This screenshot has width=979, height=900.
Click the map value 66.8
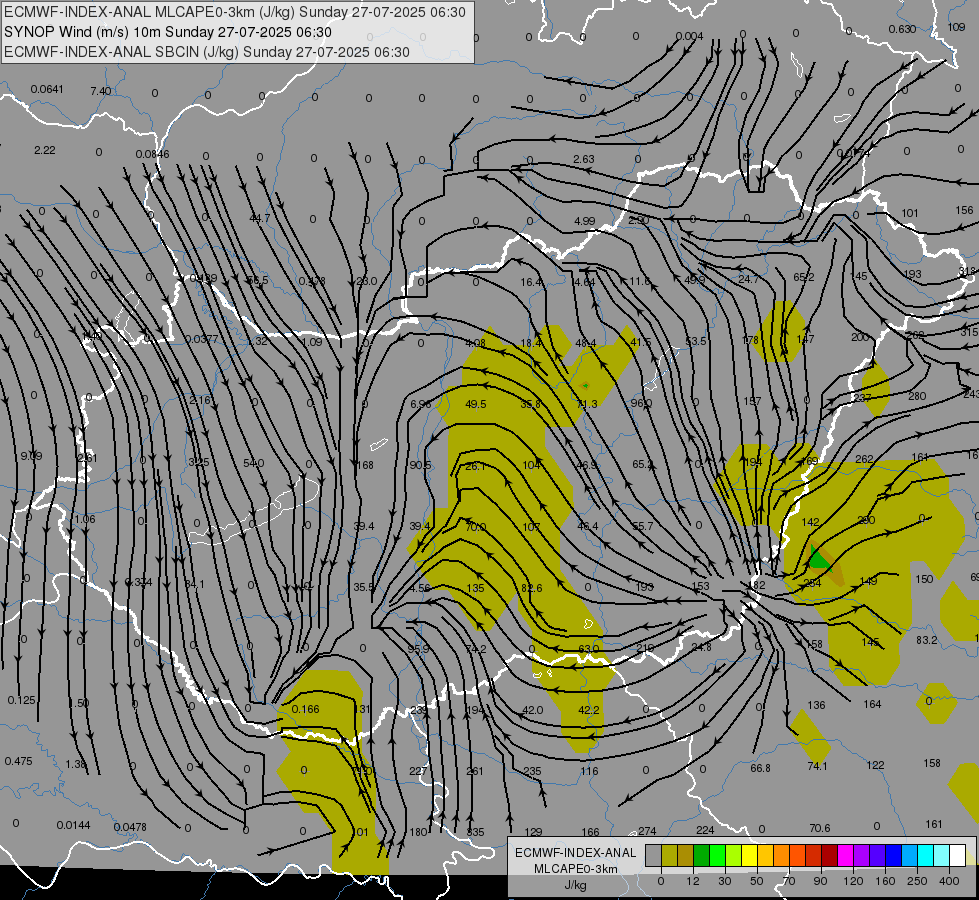[x=760, y=768]
